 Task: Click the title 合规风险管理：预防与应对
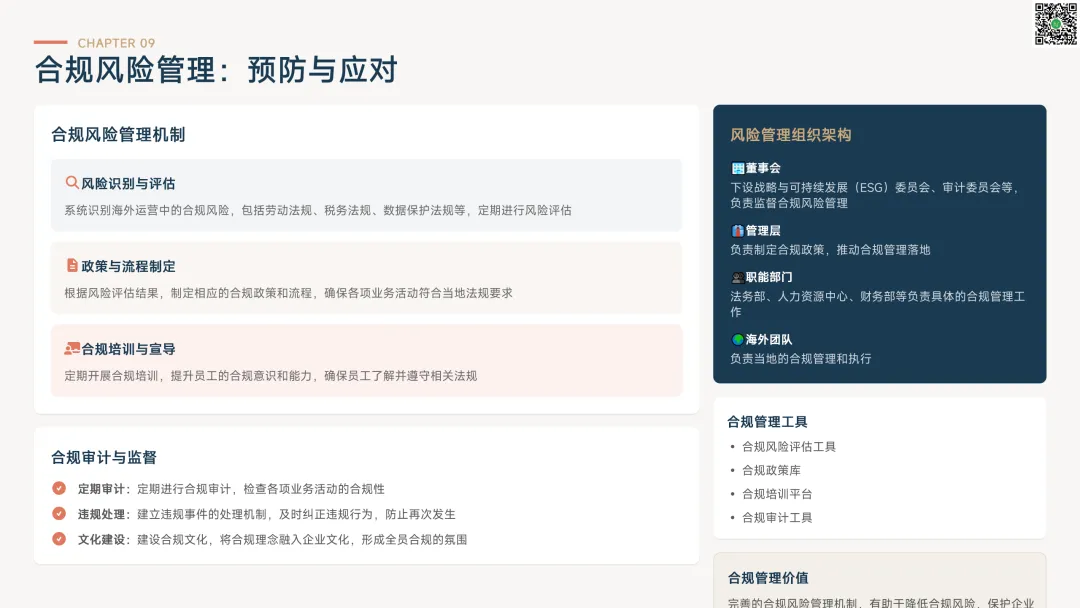click(216, 70)
